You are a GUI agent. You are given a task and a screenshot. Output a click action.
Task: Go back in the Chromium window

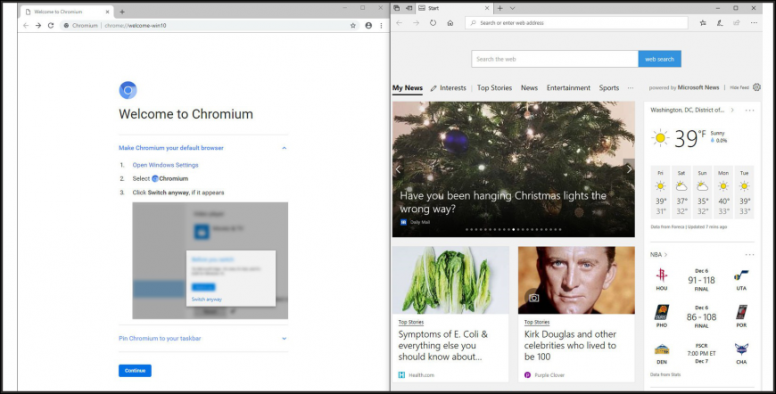[26, 25]
